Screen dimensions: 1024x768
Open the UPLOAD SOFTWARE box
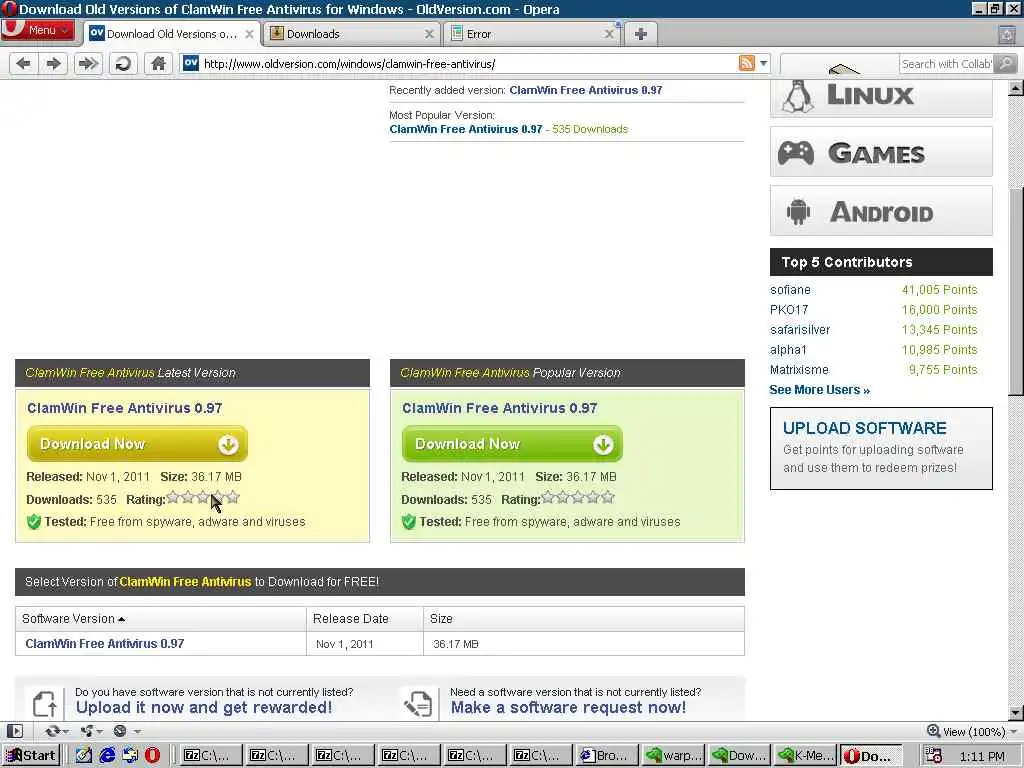881,448
